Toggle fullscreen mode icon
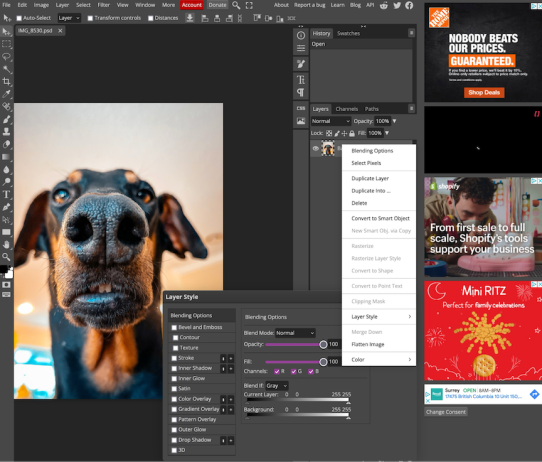The image size is (542, 462). [x=249, y=5]
